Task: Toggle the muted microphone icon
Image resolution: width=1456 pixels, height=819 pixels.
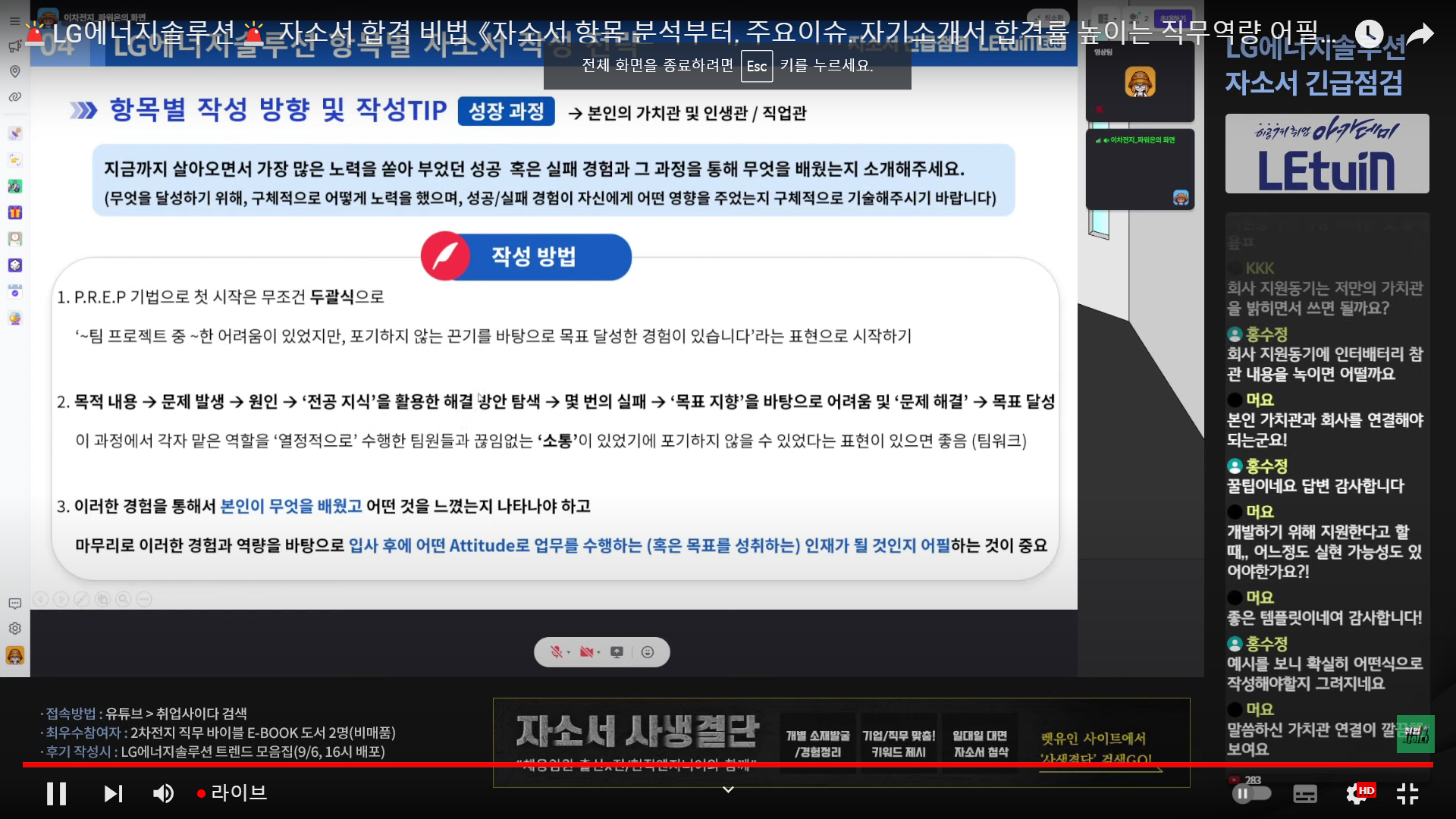Action: 556,652
